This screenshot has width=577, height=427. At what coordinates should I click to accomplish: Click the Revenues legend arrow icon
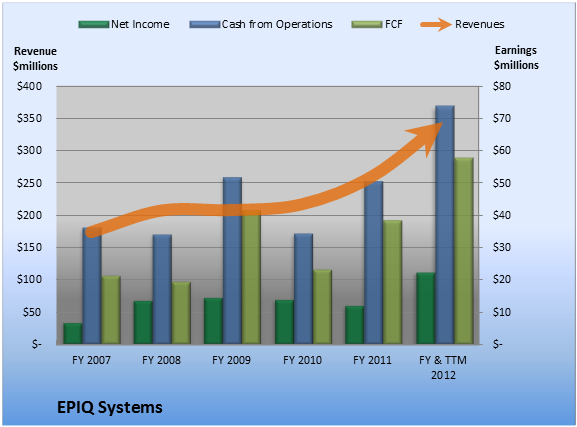[x=436, y=25]
